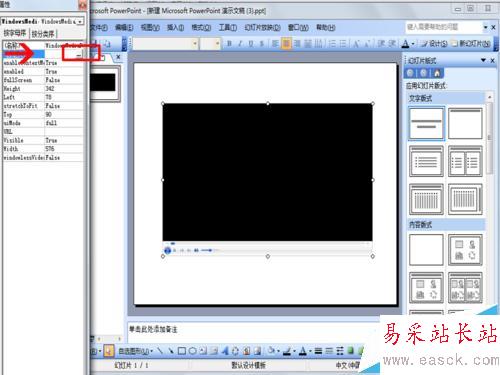Open the 窗口 (Window) menu
Viewport: 500px width, 375px height.
(x=298, y=28)
